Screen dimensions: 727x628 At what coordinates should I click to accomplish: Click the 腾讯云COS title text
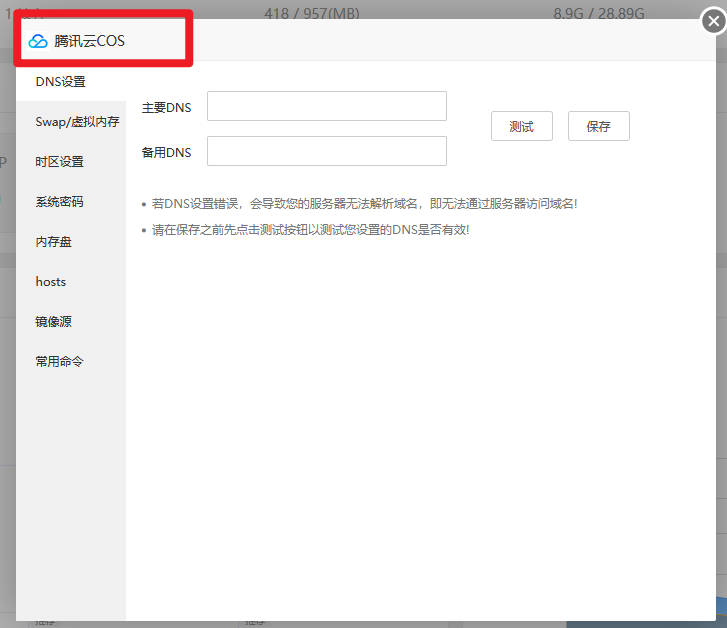(x=89, y=41)
